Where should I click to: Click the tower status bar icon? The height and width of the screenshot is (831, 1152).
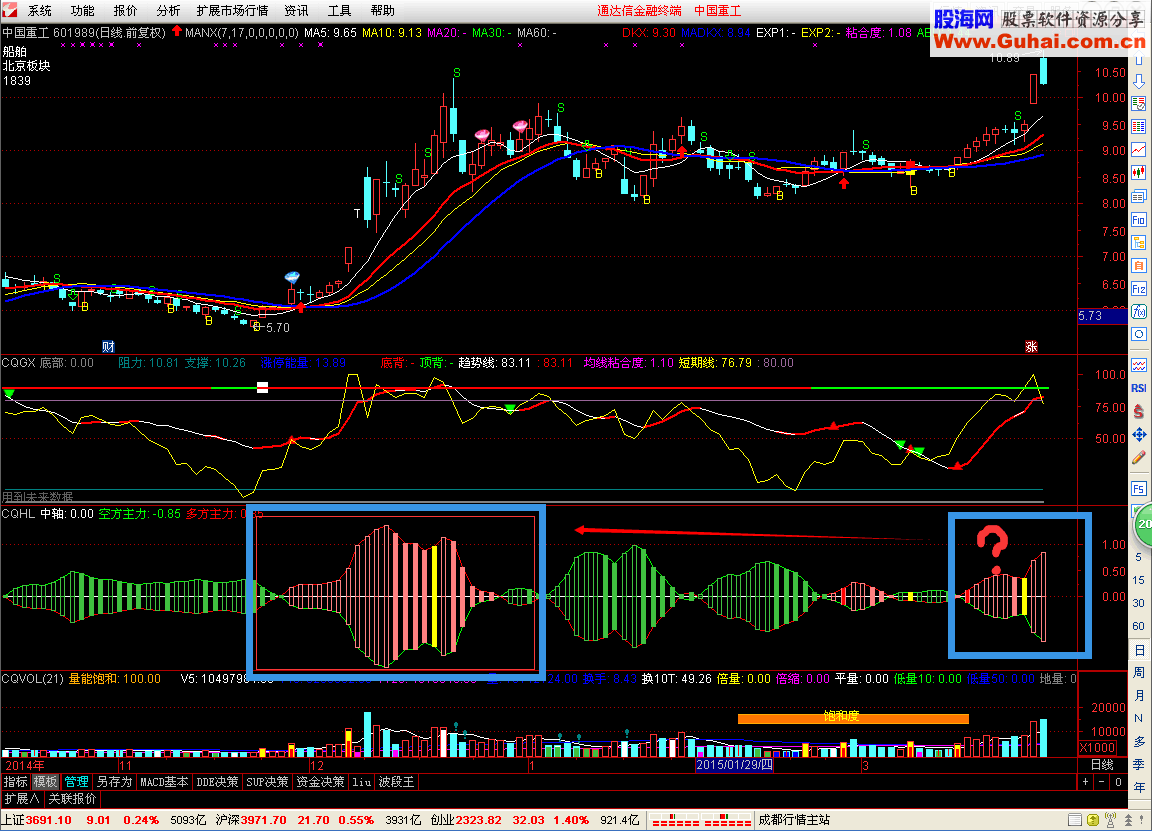1128,820
